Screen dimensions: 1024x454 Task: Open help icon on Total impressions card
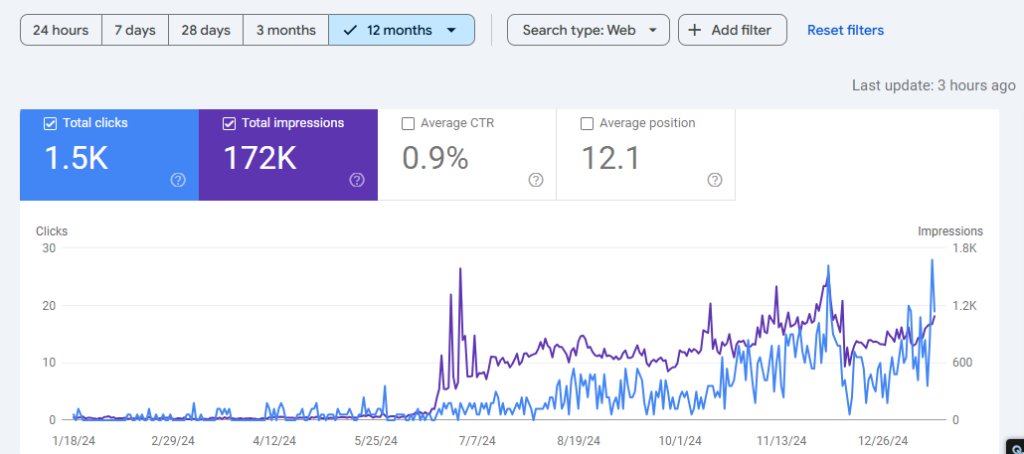pyautogui.click(x=357, y=180)
